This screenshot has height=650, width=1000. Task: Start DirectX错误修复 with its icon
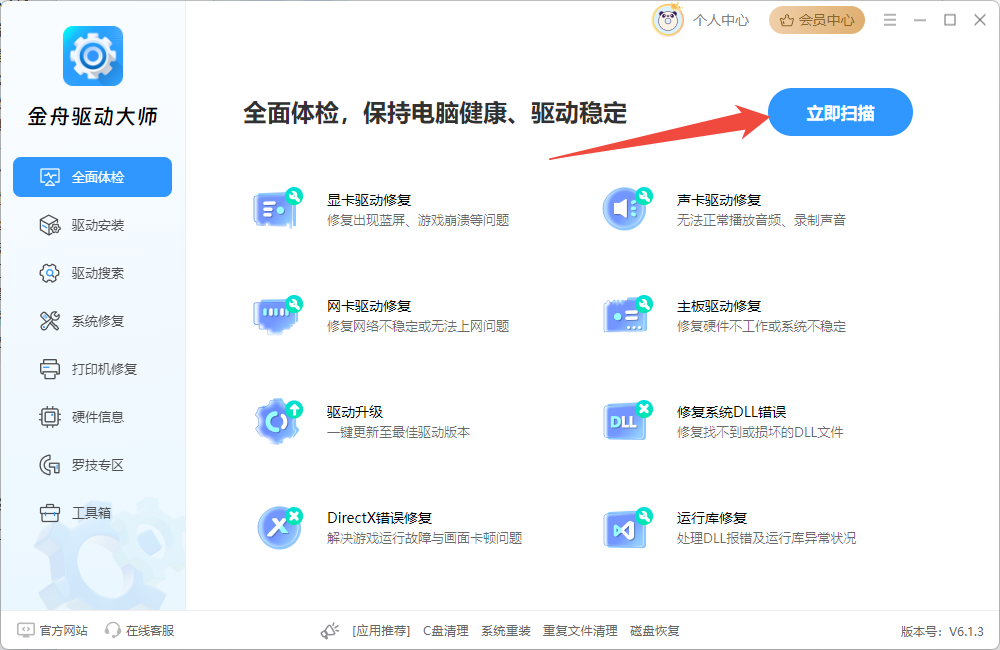pos(277,527)
